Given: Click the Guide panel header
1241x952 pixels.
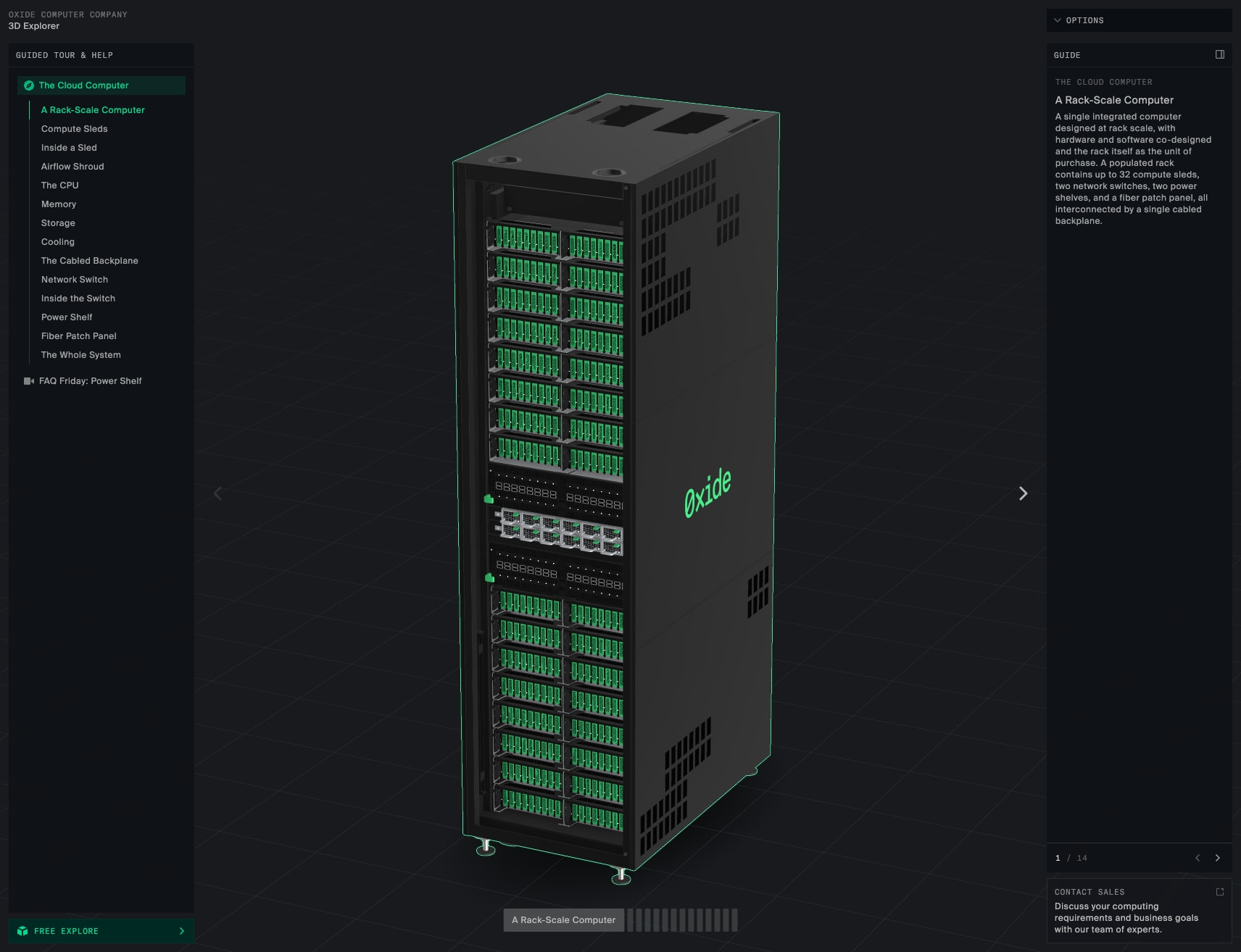Looking at the screenshot, I should pyautogui.click(x=1067, y=55).
